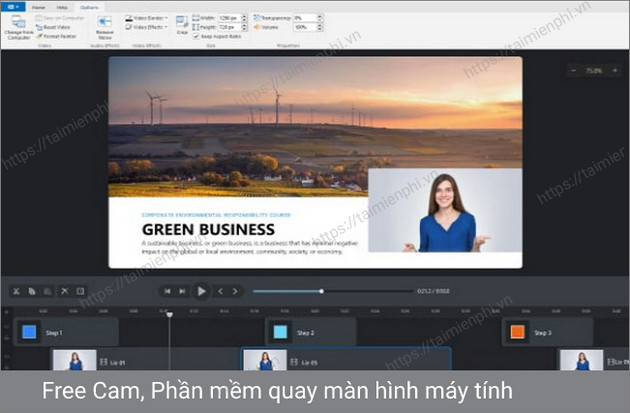Select the Step 2 clip in timeline

tap(310, 332)
